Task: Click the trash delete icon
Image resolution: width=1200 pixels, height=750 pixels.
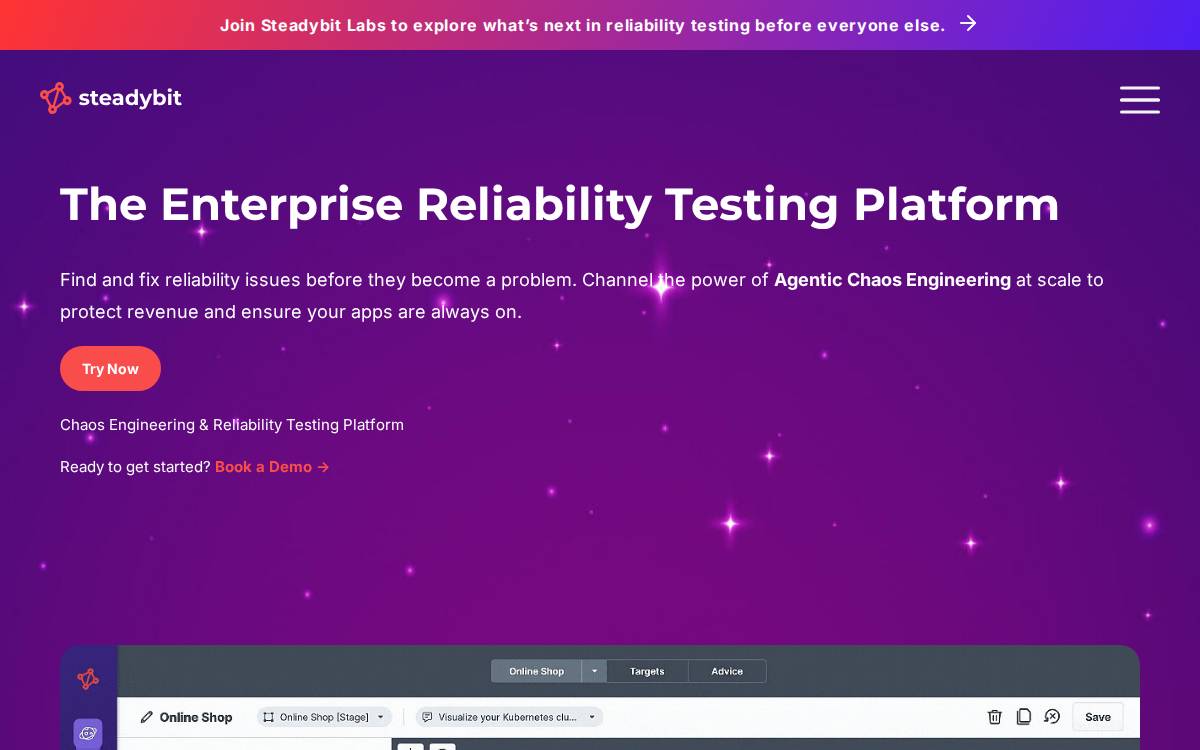Action: 994,716
